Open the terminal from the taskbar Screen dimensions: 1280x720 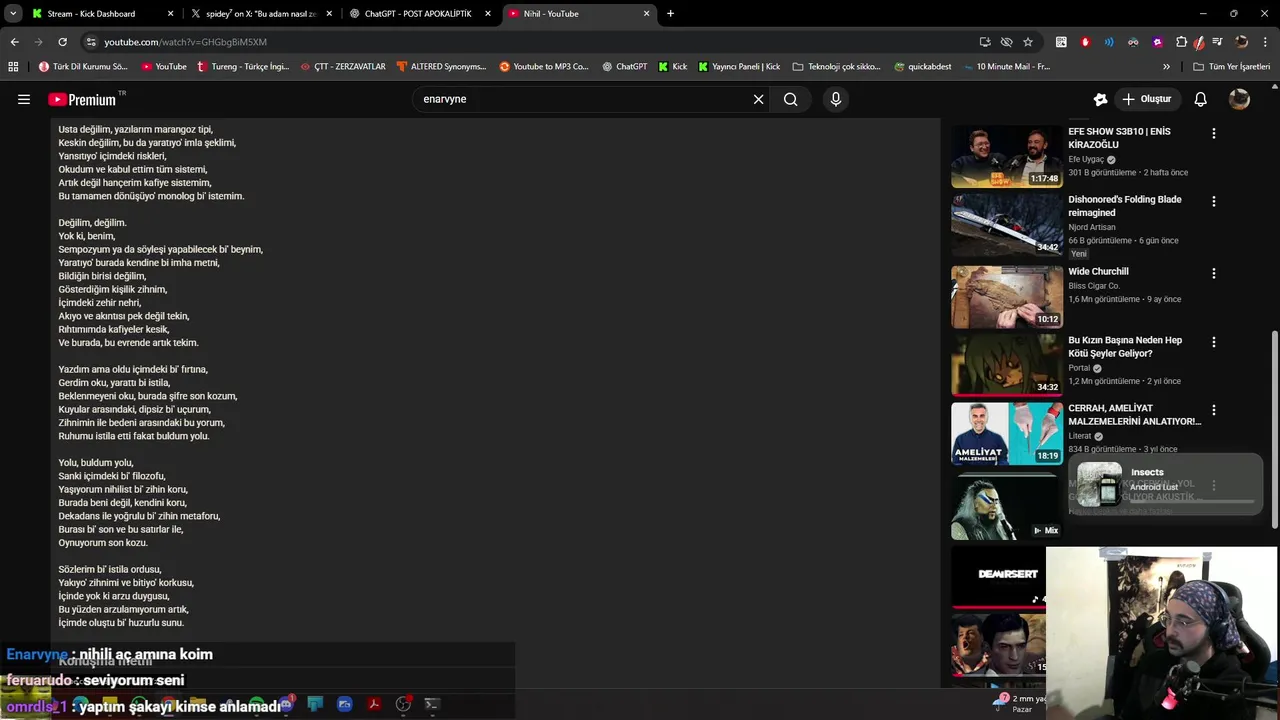point(432,704)
